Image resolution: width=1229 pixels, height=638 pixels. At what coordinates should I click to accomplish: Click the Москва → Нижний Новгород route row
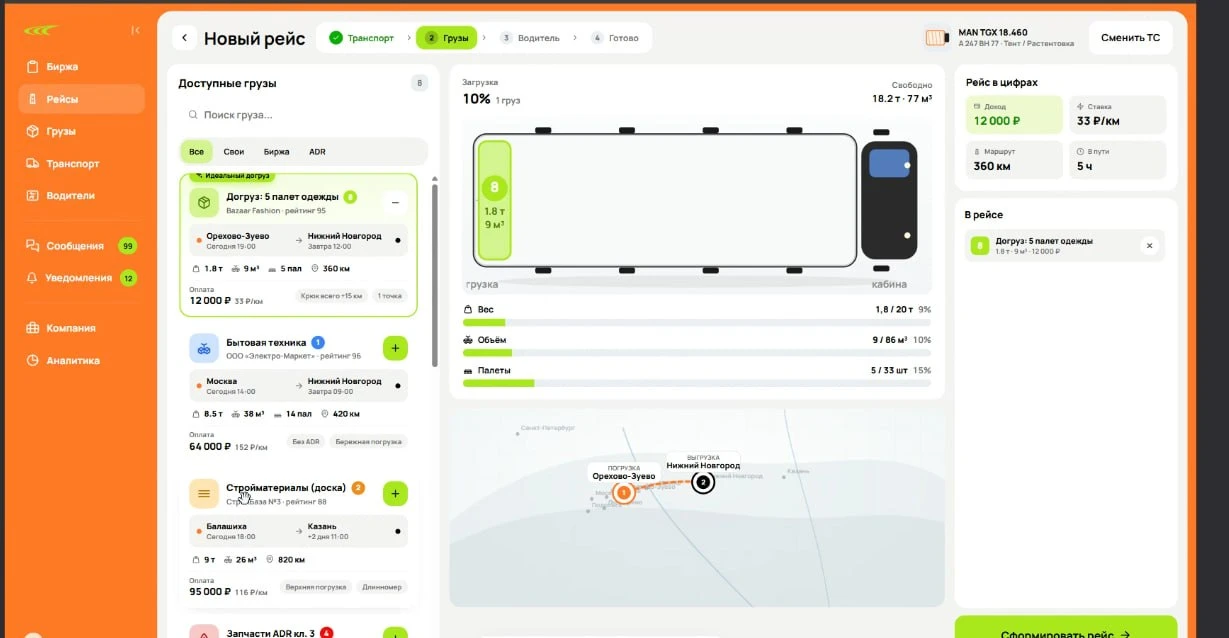coord(299,386)
